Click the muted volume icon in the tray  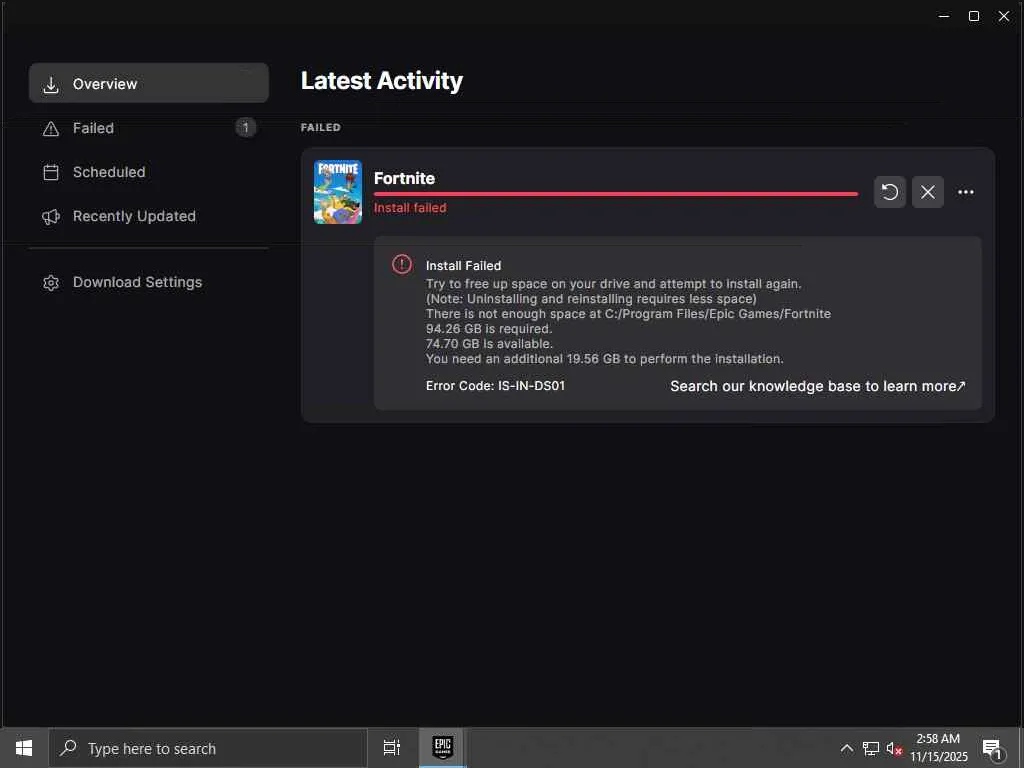click(x=893, y=748)
